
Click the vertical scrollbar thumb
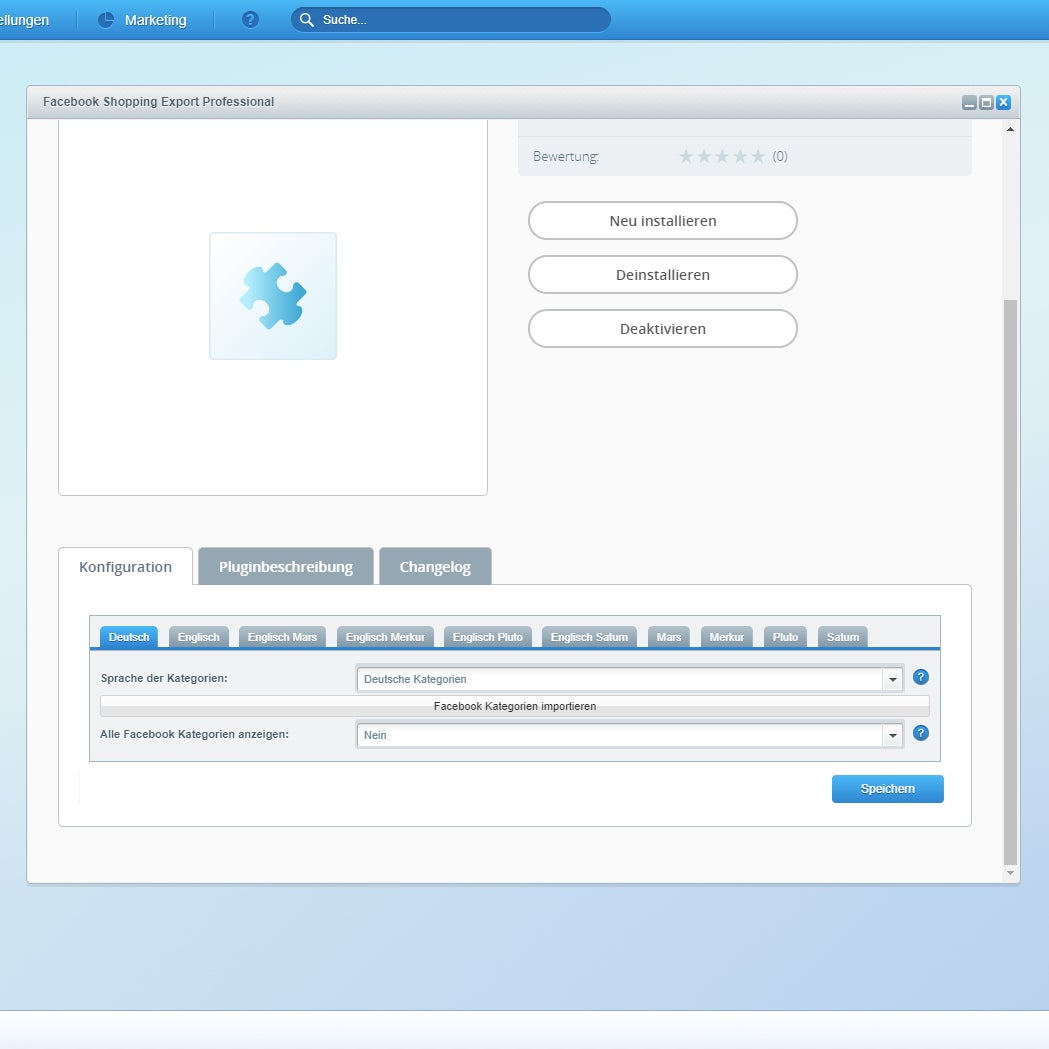[x=1010, y=583]
